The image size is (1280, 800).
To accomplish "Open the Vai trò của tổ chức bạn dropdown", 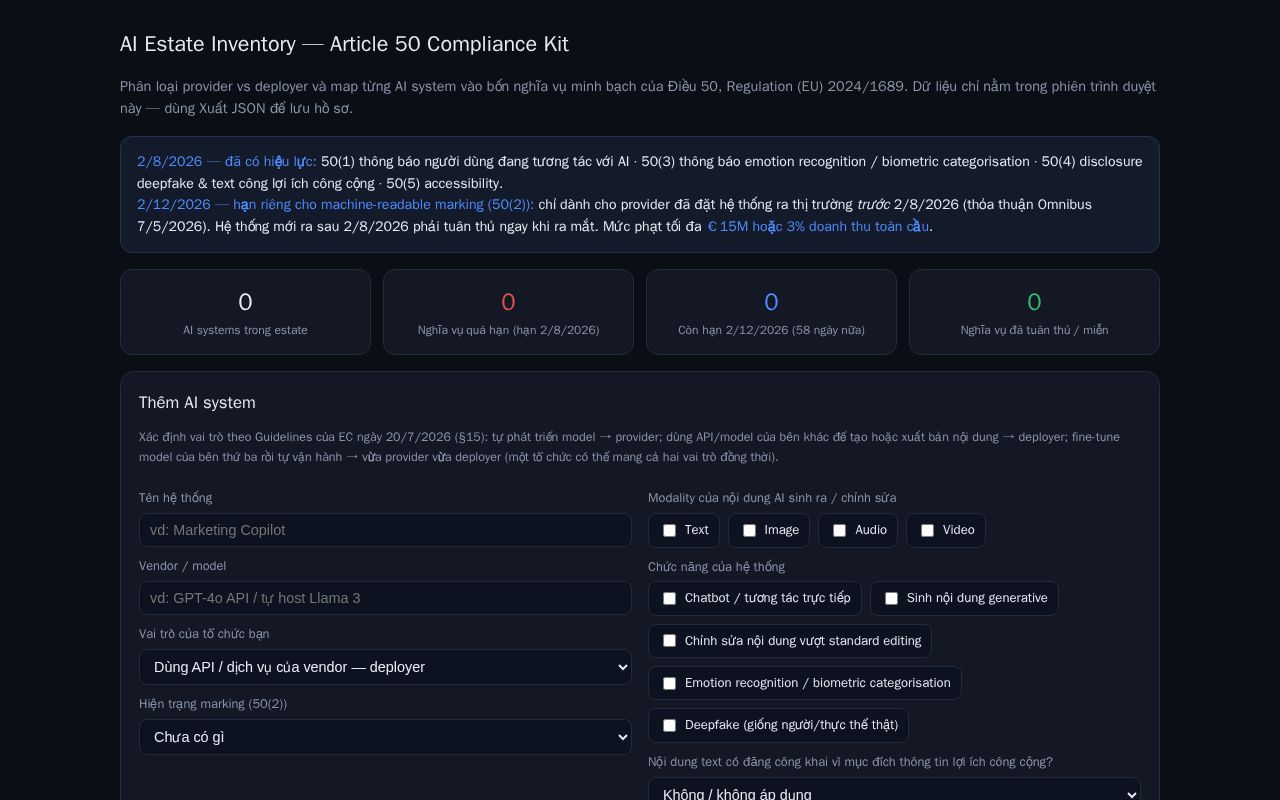I will point(385,667).
